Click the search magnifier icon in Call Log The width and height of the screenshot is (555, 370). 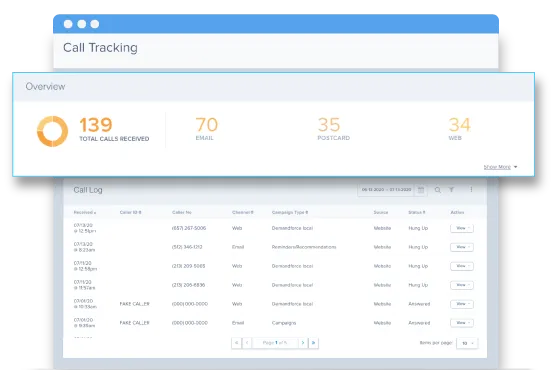(438, 190)
